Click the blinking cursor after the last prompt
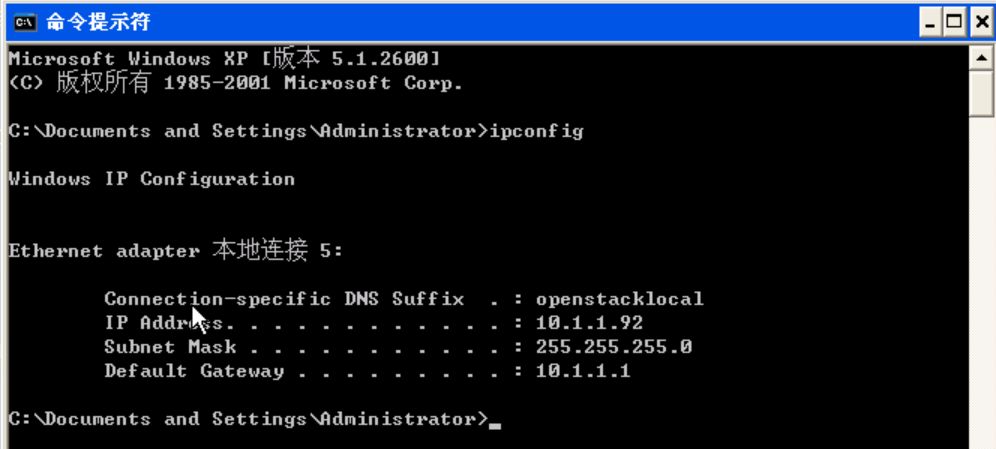The height and width of the screenshot is (449, 996). pos(495,424)
